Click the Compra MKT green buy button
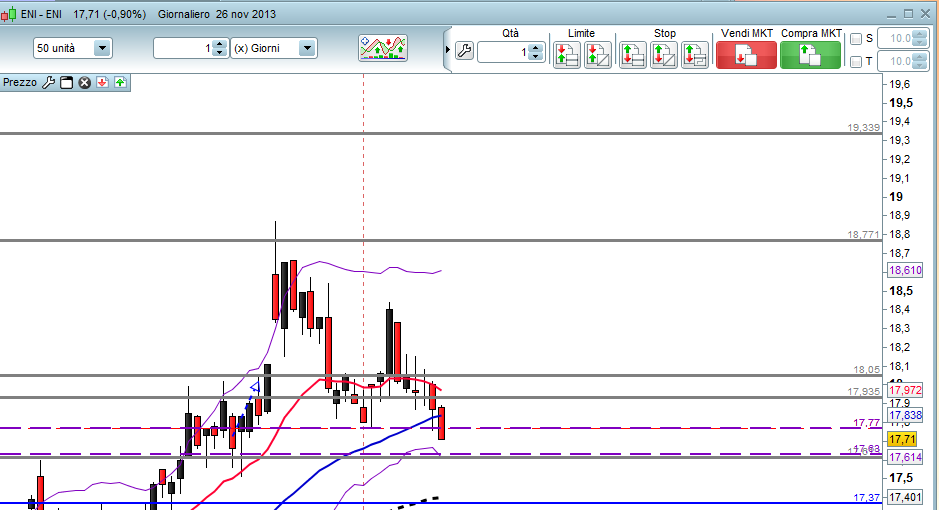 pos(810,55)
